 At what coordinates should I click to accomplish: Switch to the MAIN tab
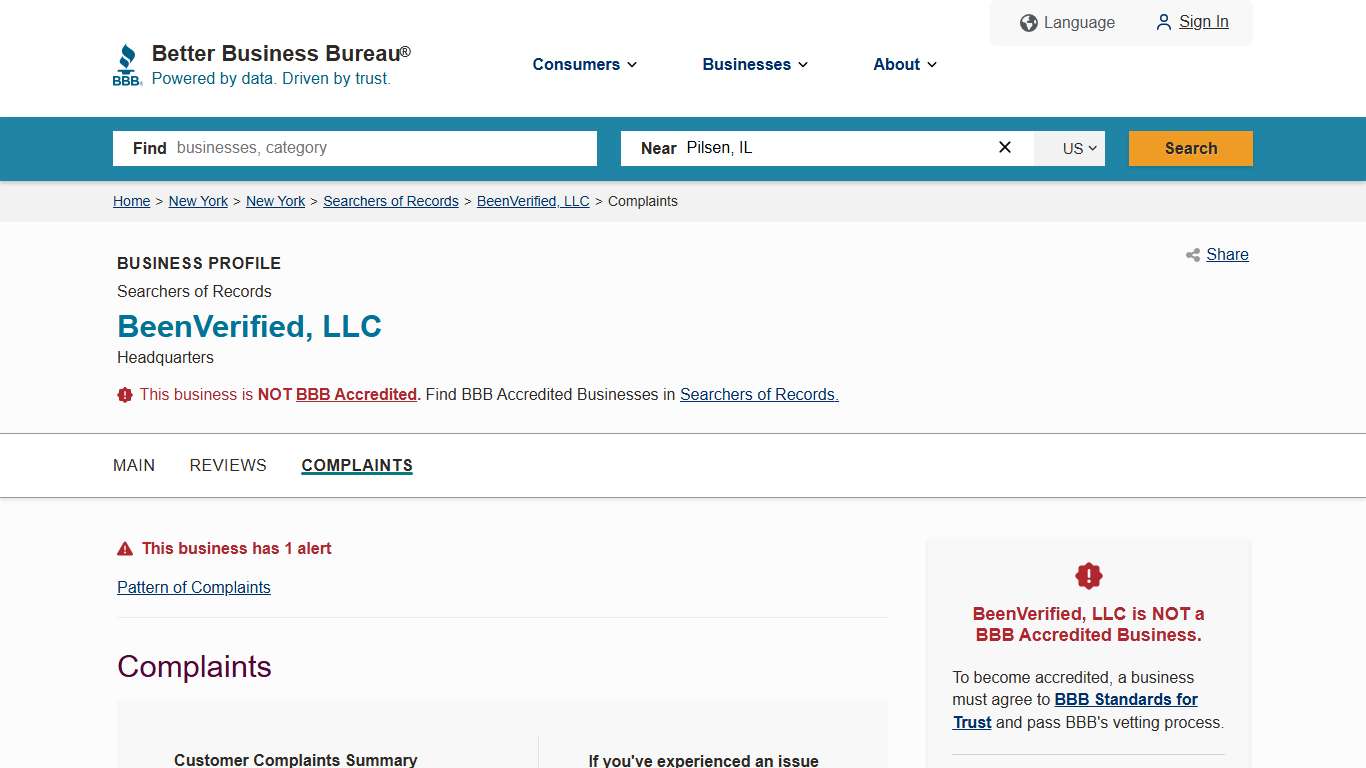pos(134,465)
